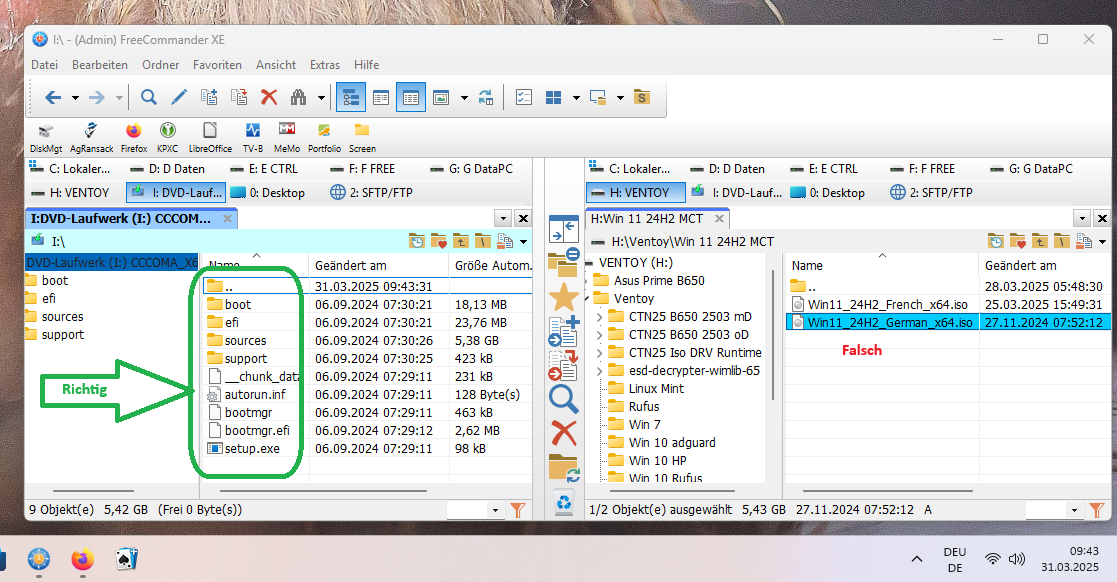Show hidden tray icons chevron
The width and height of the screenshot is (1117, 582).
pos(917,559)
